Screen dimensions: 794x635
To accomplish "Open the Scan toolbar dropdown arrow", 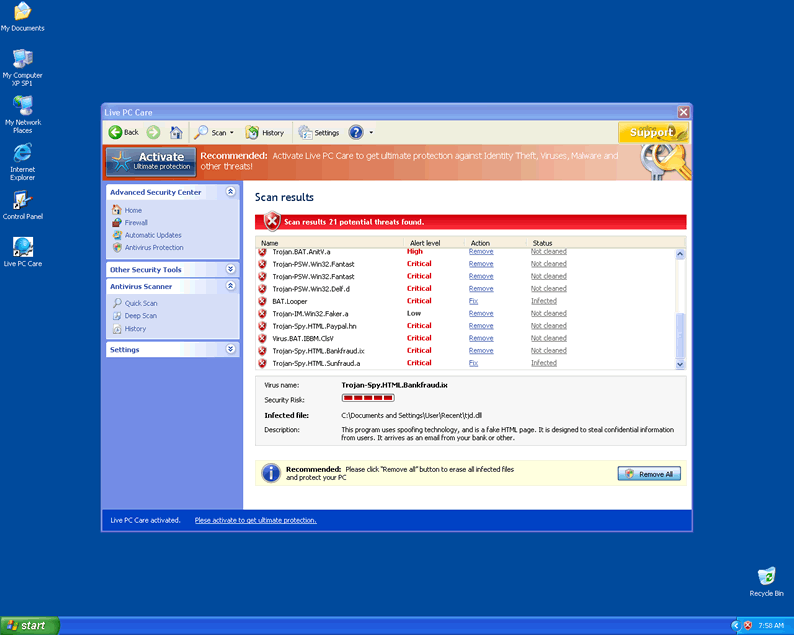I will (232, 133).
